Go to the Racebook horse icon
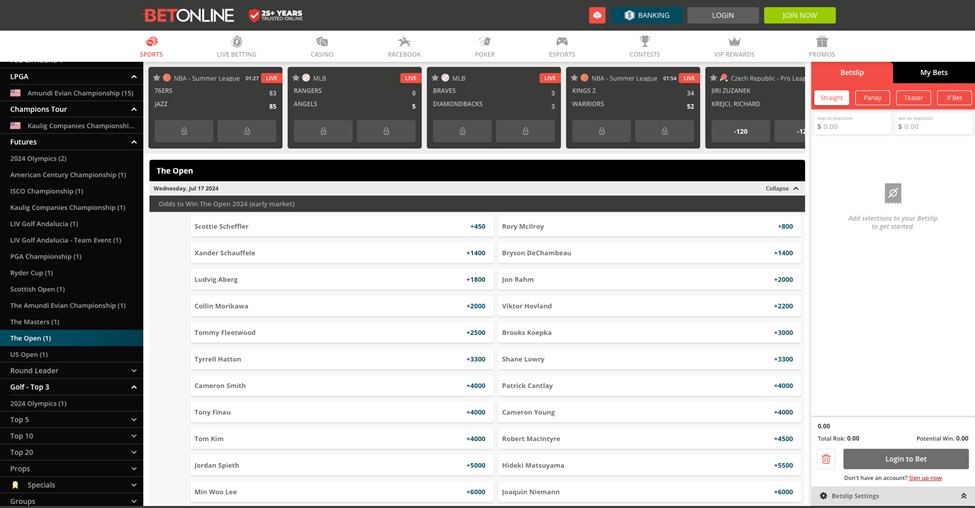Screen dimensions: 975x508 (x=404, y=42)
